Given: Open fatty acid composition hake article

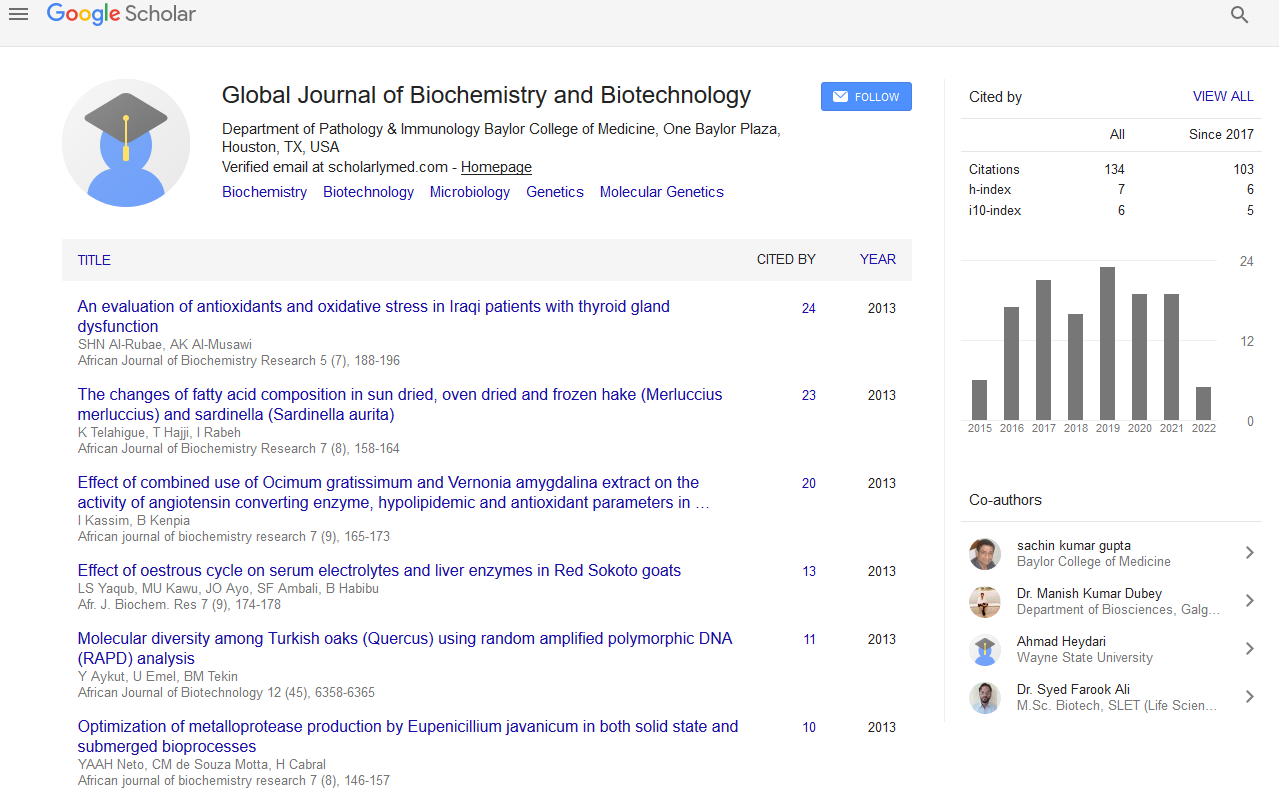Looking at the screenshot, I should (x=400, y=404).
